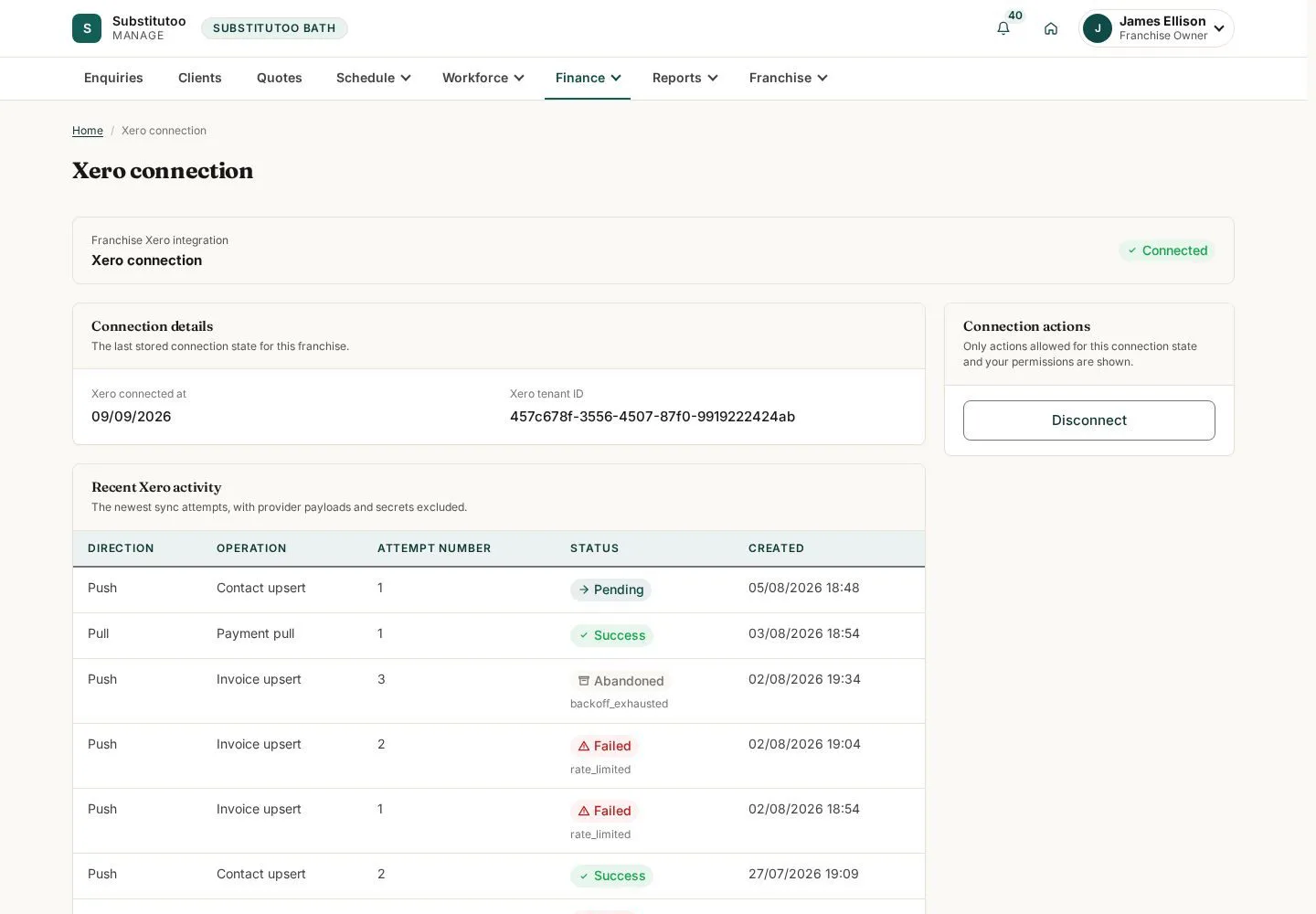Select the Xero tenant ID value
This screenshot has width=1316, height=914.
click(x=653, y=417)
